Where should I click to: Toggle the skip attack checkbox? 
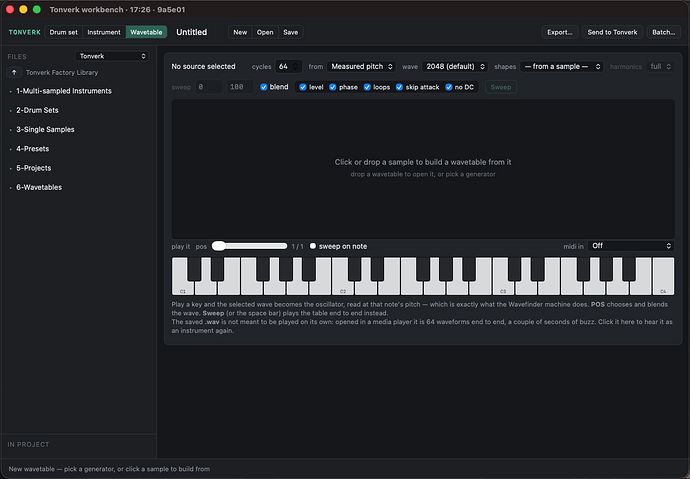[399, 87]
